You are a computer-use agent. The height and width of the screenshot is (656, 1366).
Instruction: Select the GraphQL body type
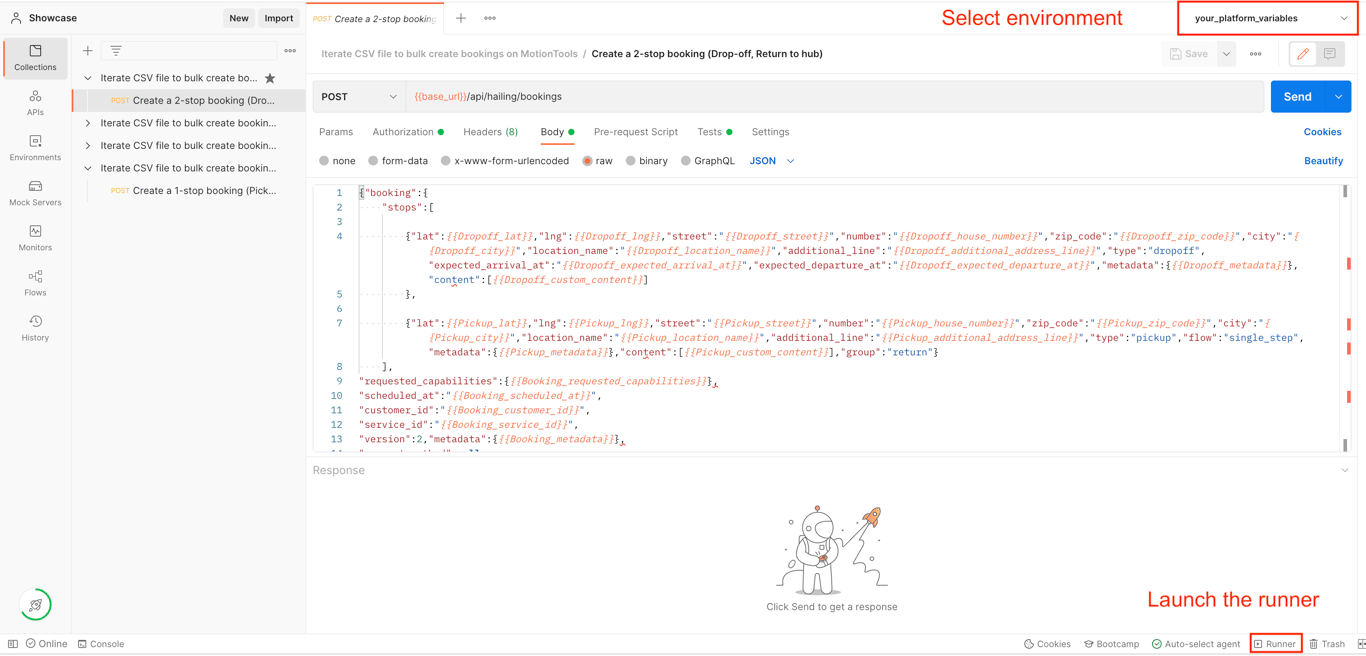686,161
